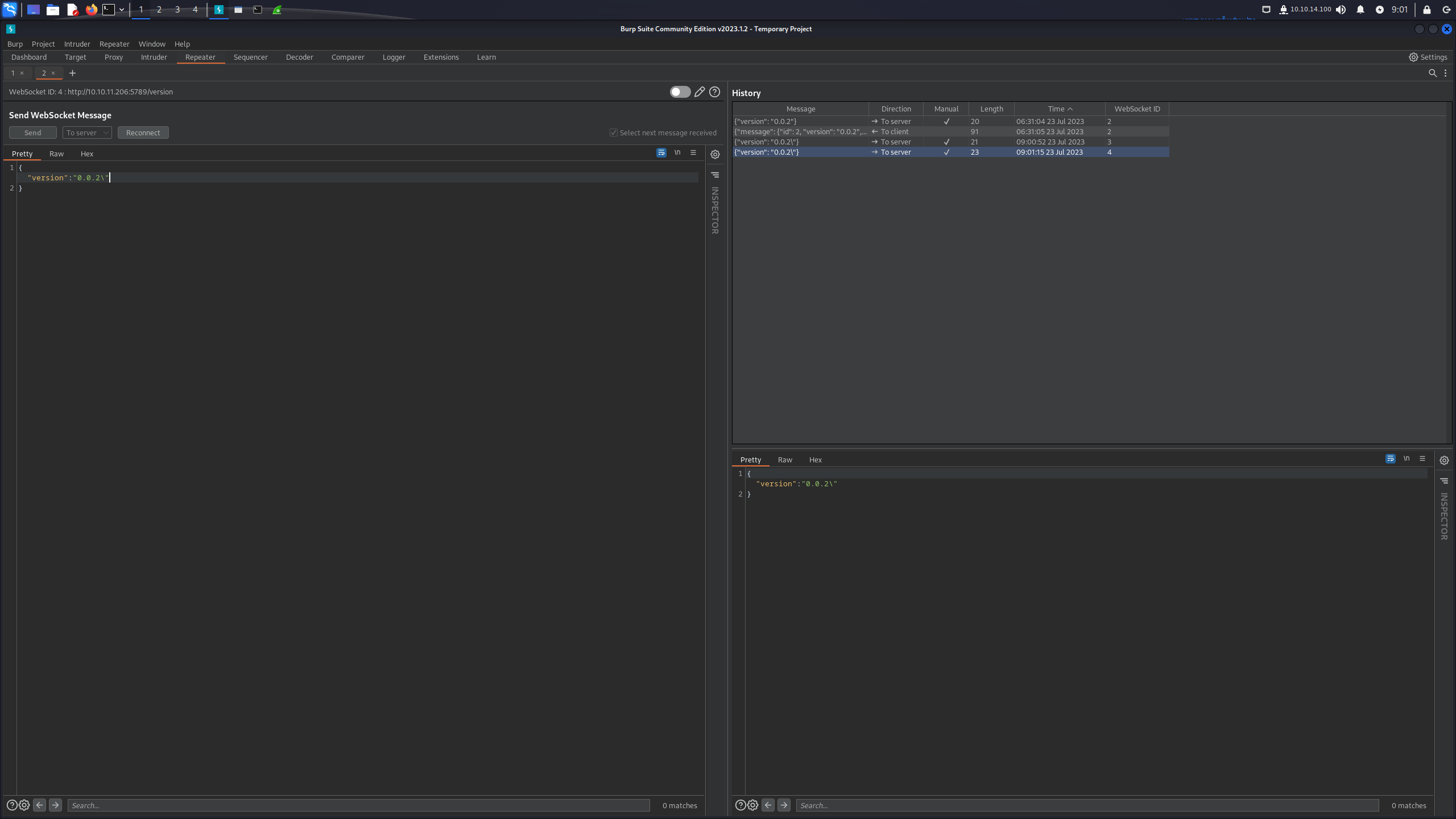This screenshot has width=1456, height=819.
Task: Open the request editor hamburger menu
Action: coord(693,153)
